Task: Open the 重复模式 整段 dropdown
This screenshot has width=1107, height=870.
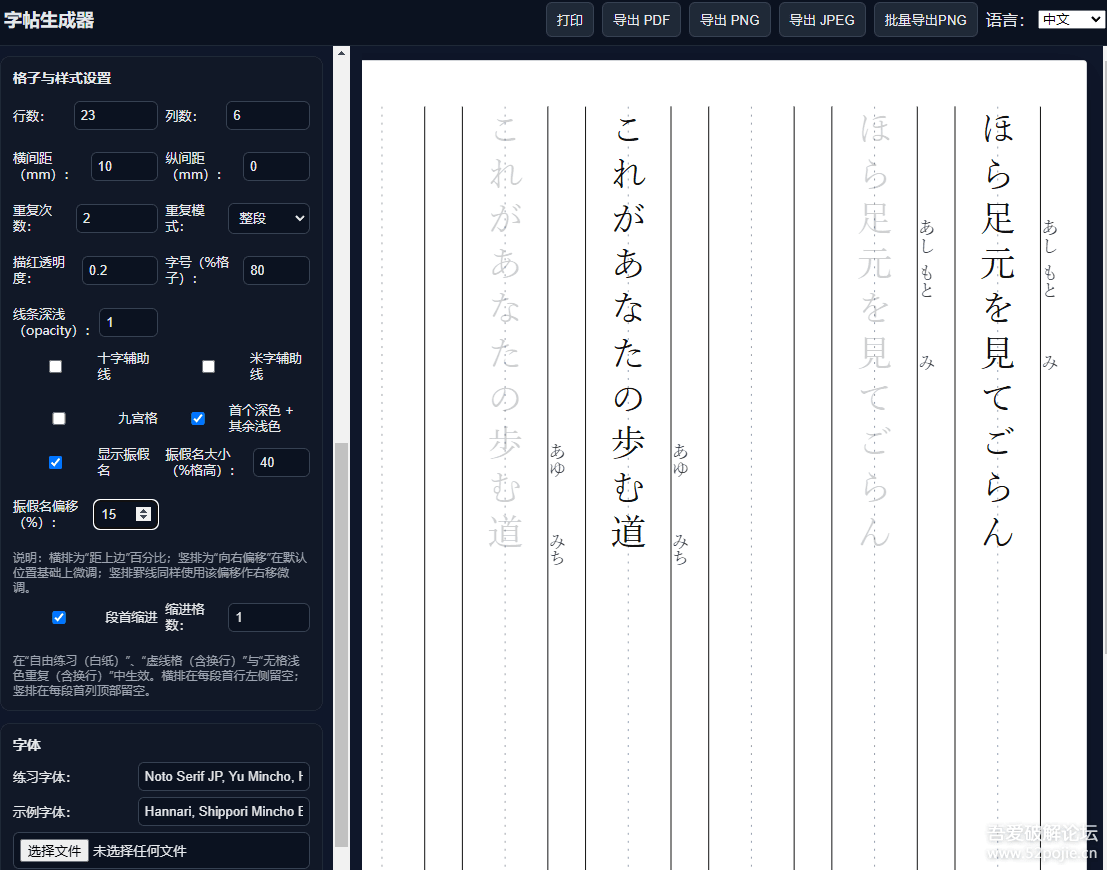Action: tap(269, 218)
